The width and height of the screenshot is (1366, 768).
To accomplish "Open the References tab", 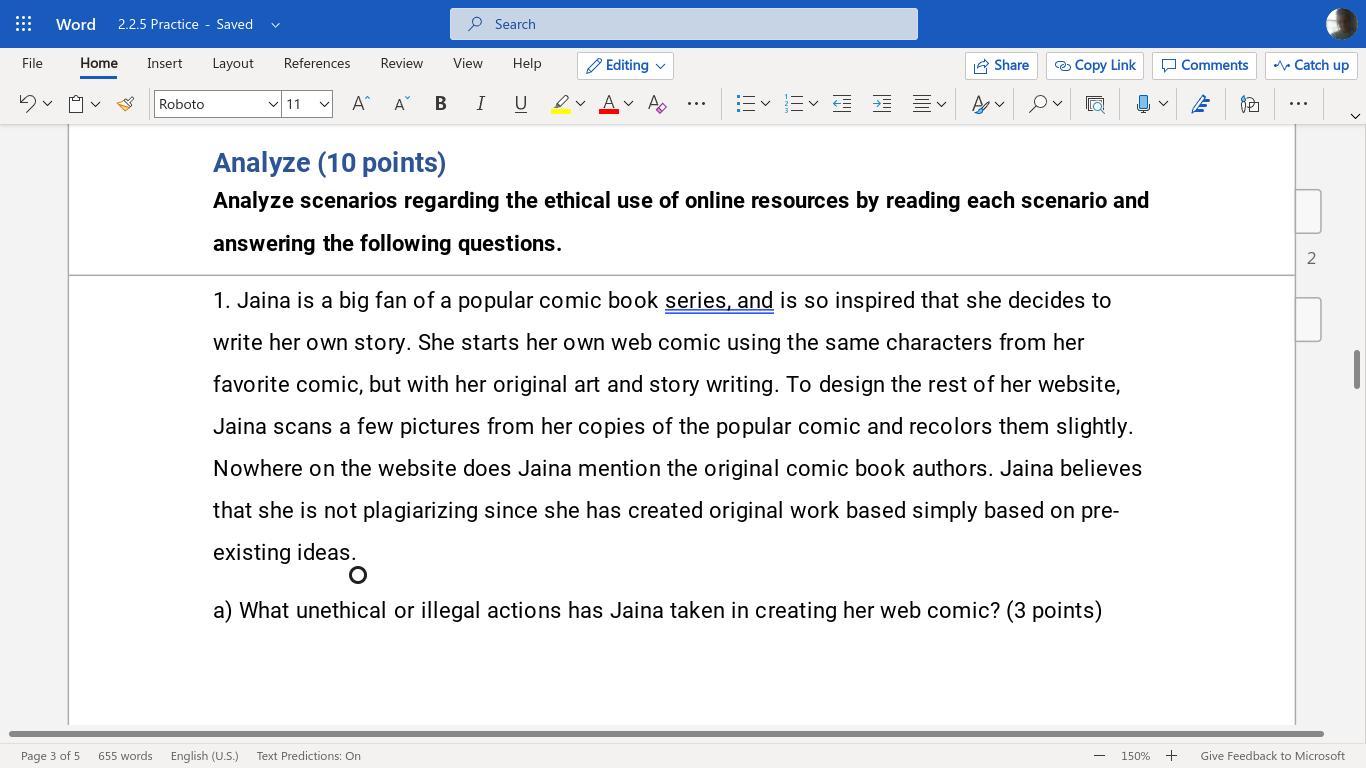I will [316, 63].
